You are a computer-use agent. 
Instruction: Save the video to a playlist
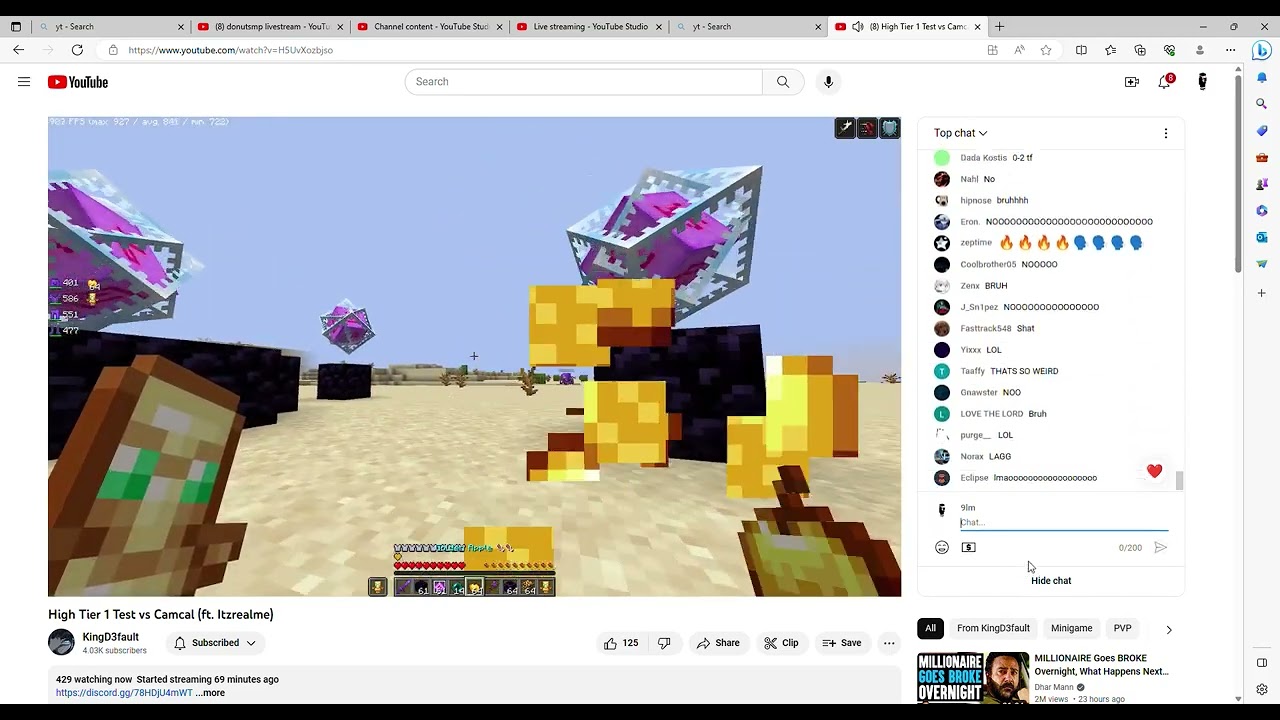point(842,643)
